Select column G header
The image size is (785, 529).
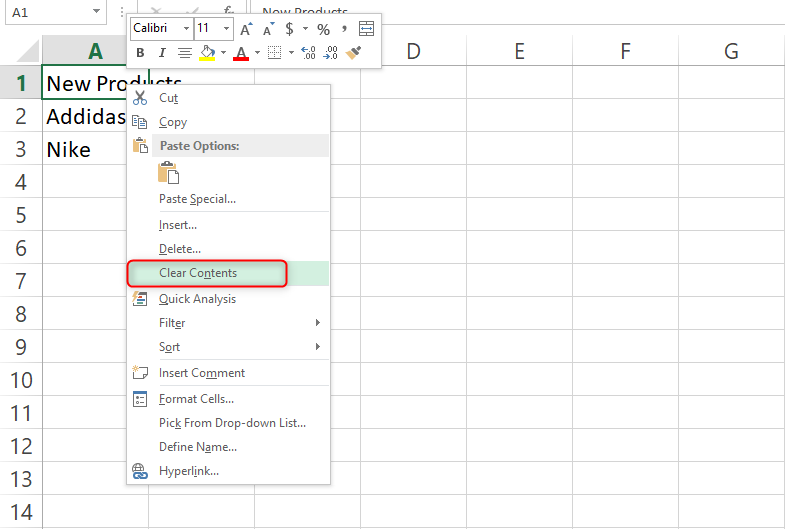click(731, 51)
